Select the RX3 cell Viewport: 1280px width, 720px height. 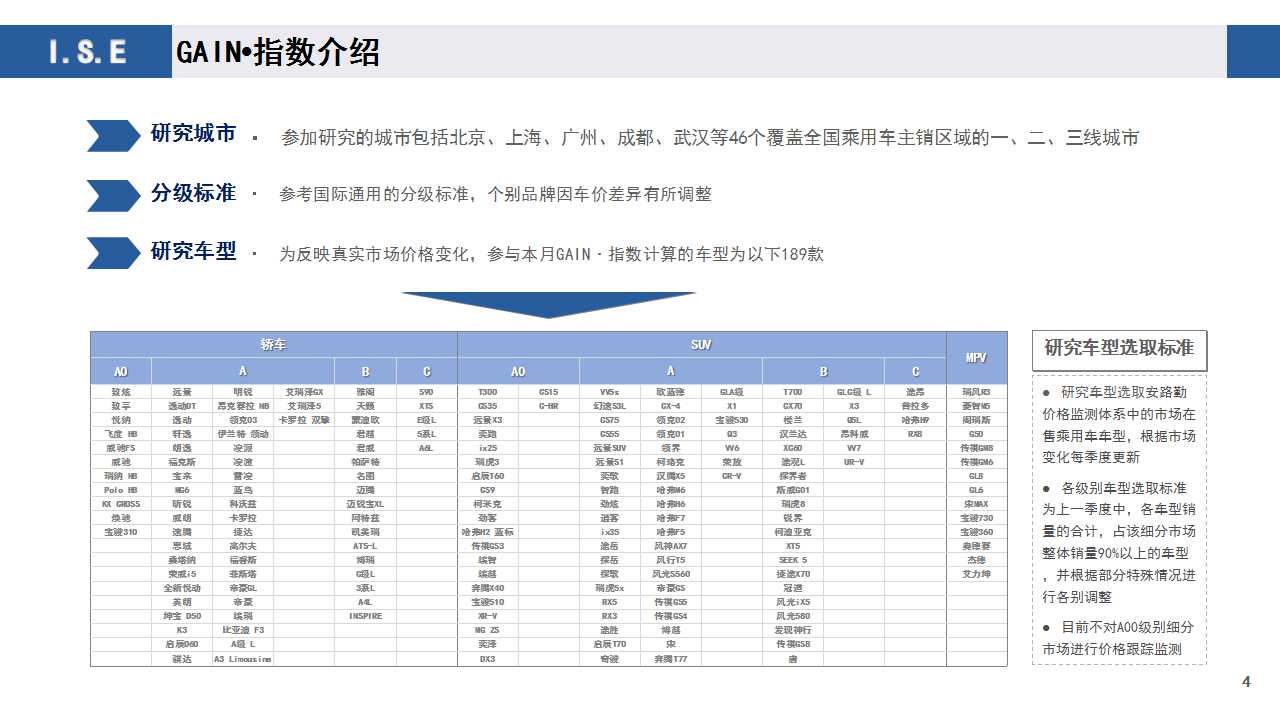[x=609, y=616]
